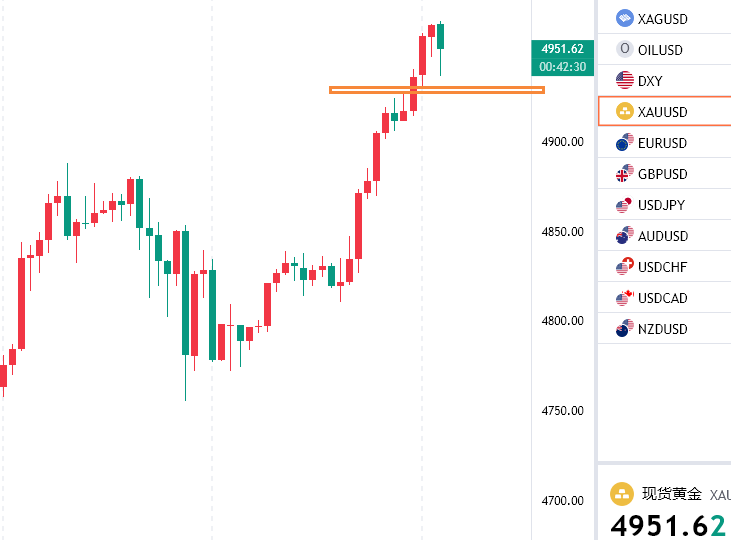This screenshot has height=540, width=731.
Task: Click the USDJPY flag icon
Action: point(625,205)
